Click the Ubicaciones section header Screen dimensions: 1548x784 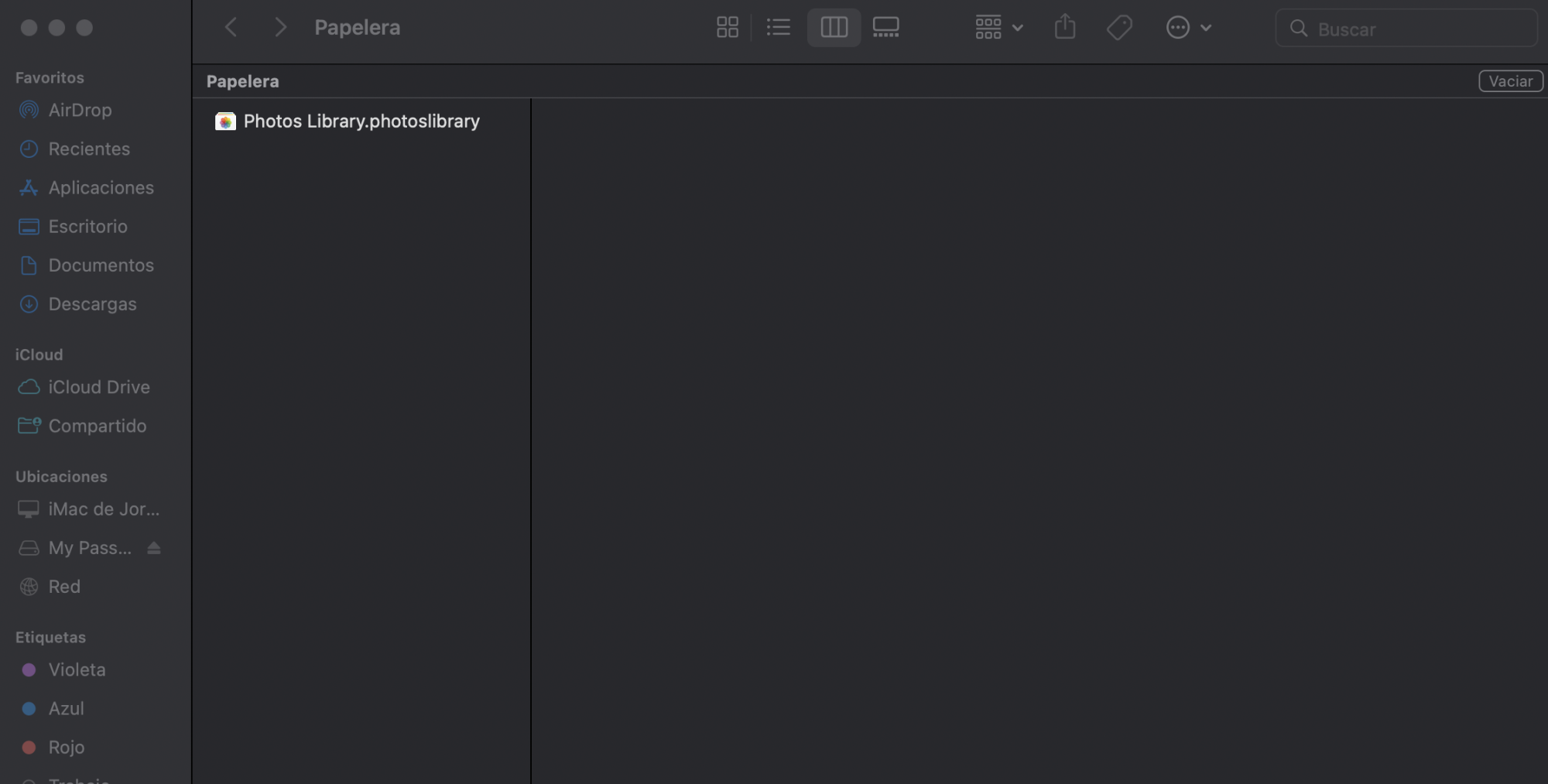[x=61, y=477]
